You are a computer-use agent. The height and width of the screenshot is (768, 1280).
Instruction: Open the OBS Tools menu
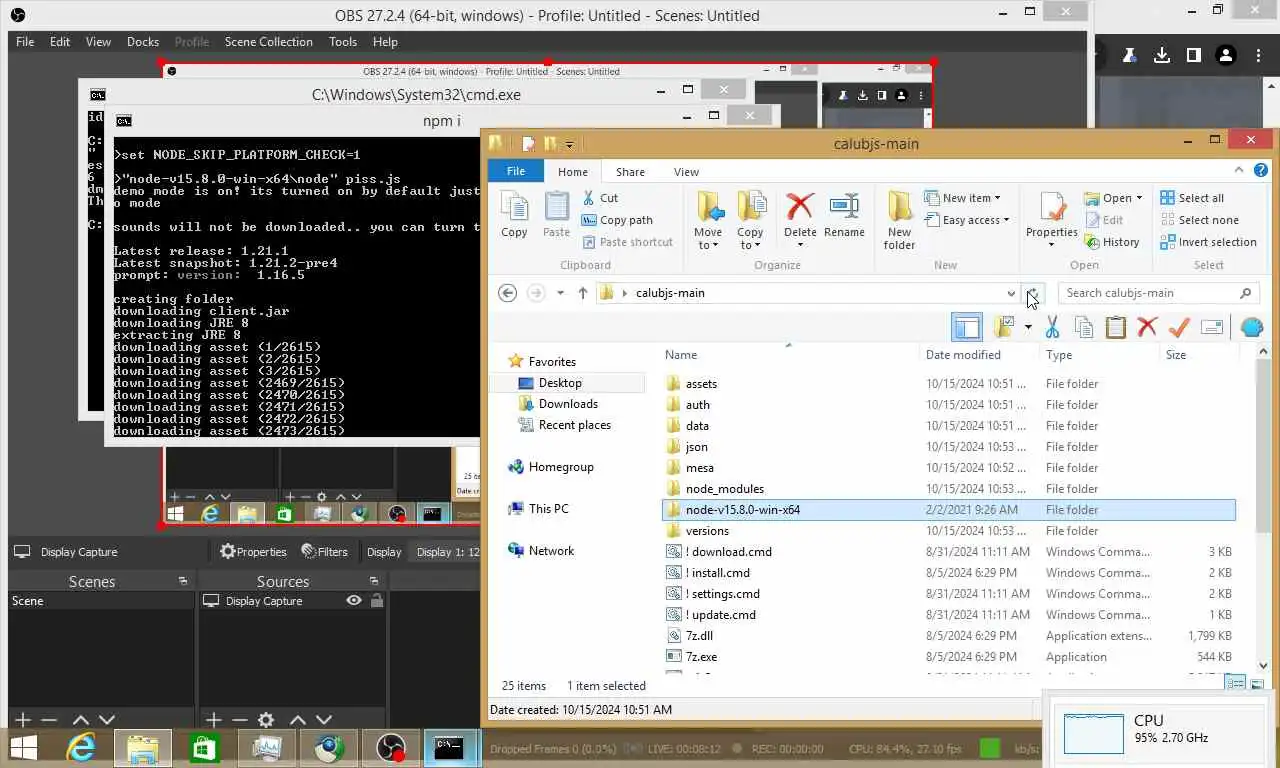[x=342, y=42]
